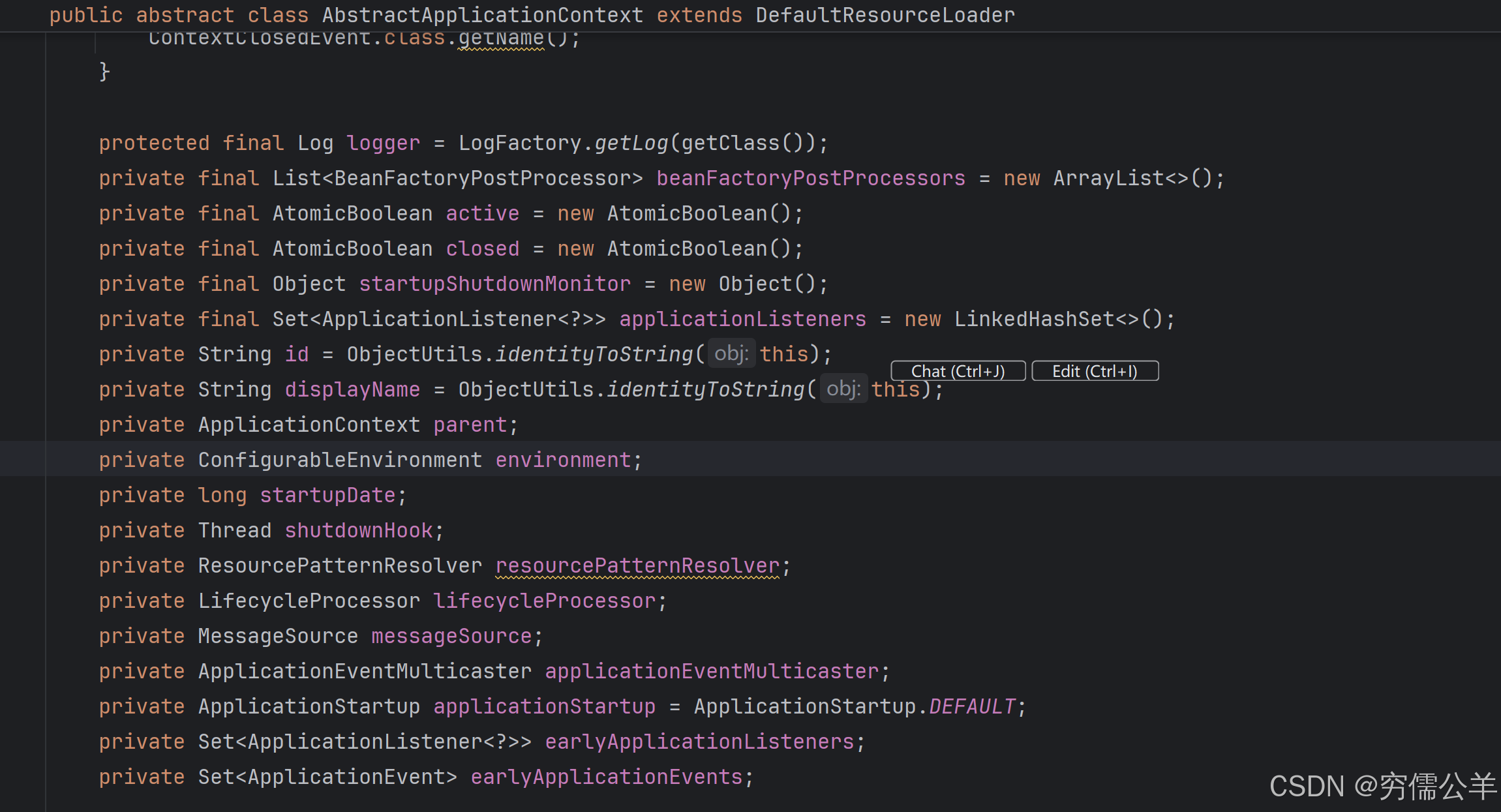Click the getLog method call

click(x=631, y=143)
